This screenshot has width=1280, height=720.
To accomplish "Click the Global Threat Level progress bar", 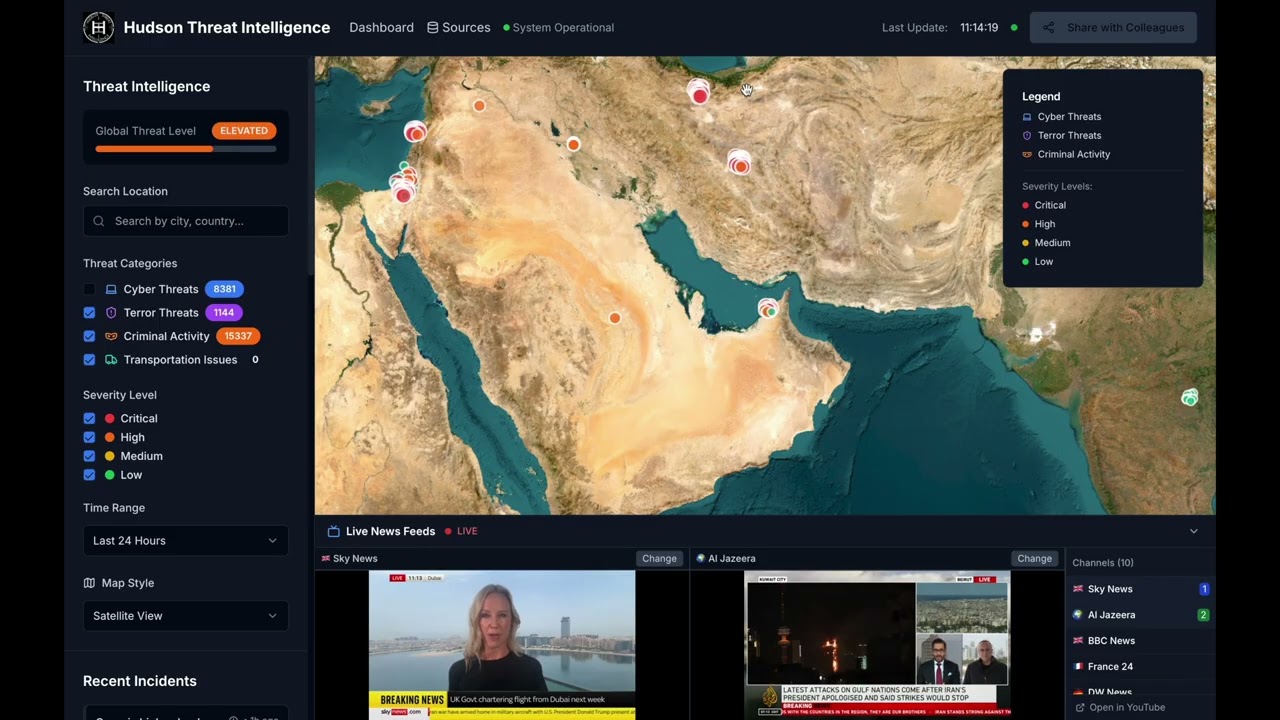I will click(x=186, y=149).
